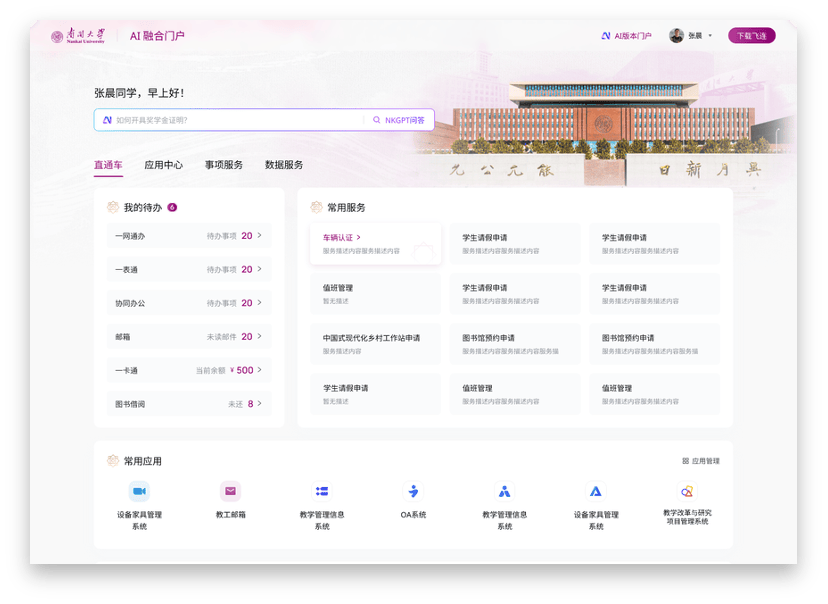Open the 车辆认证 service card
Image resolution: width=828 pixels, height=604 pixels.
(375, 243)
